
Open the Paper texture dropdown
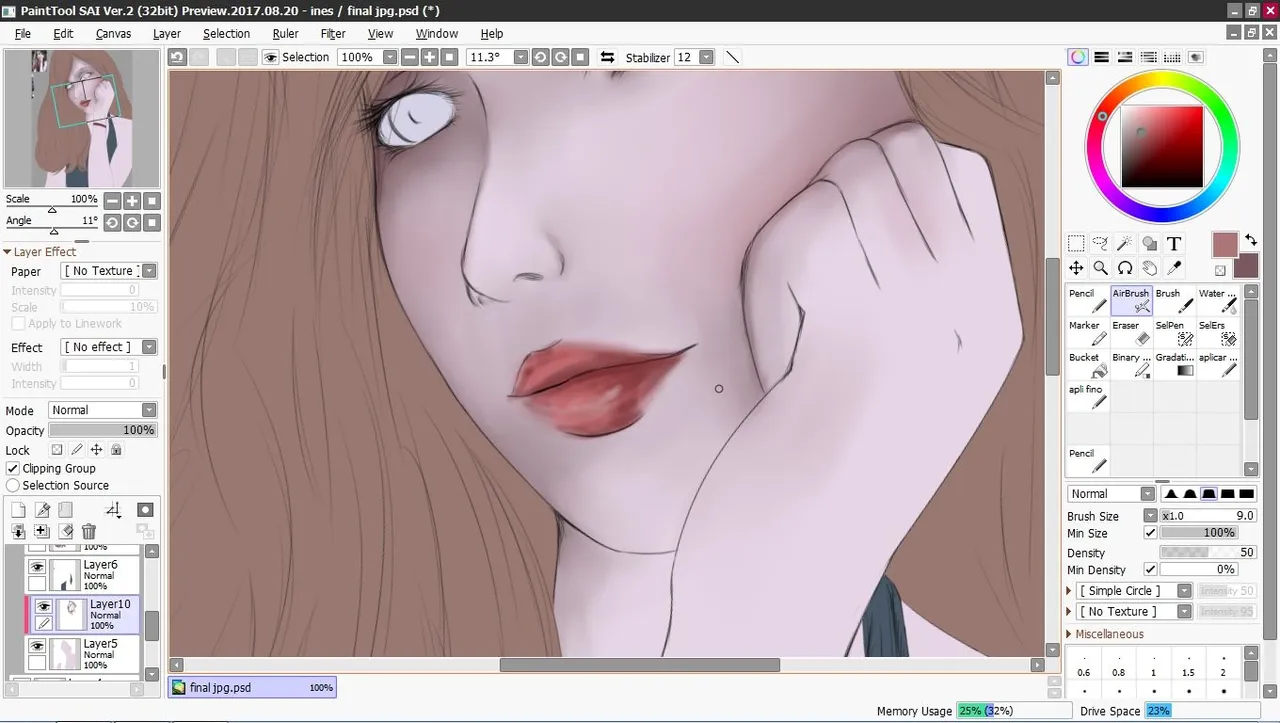(x=109, y=271)
